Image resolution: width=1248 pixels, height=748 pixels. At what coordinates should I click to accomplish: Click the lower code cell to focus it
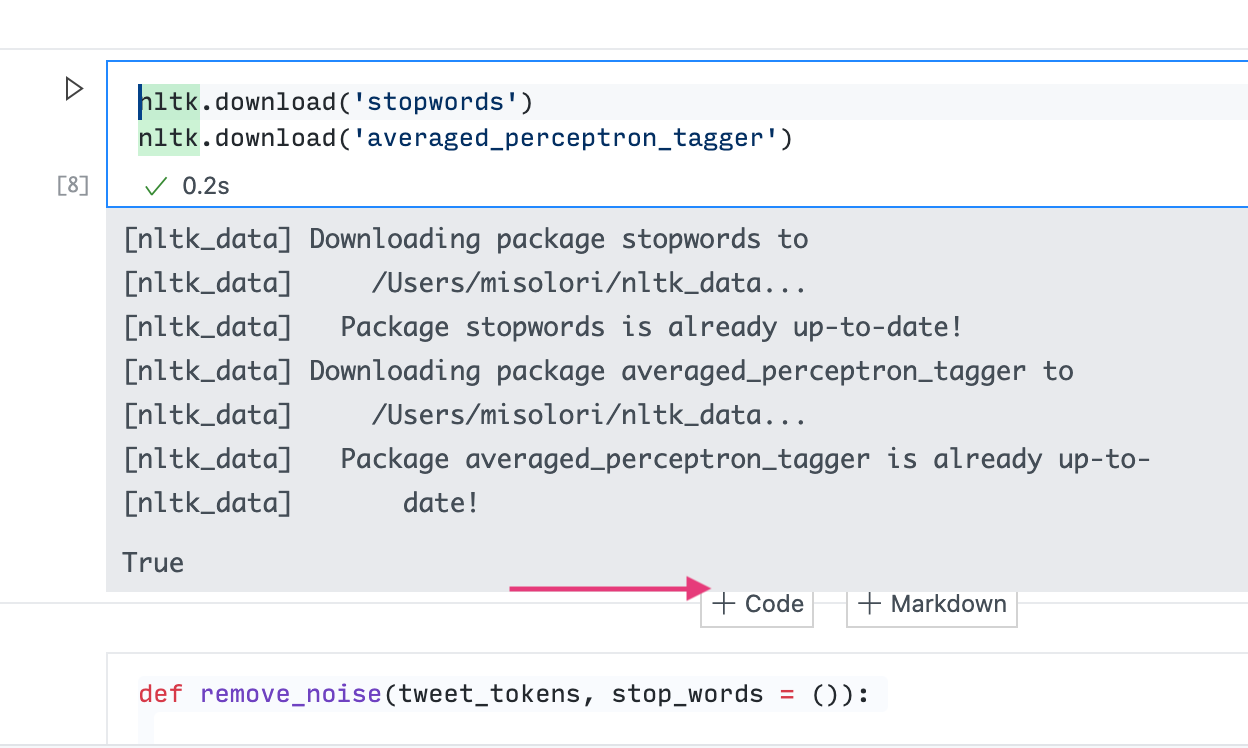(x=600, y=694)
